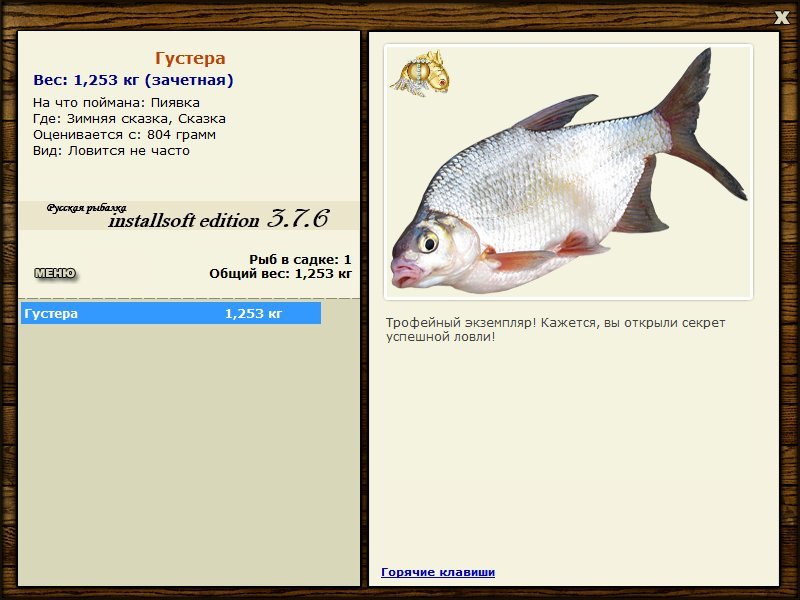Screen dimensions: 800x600
Task: Click 'На что поймана: Пиявка' line
Action: point(116,103)
